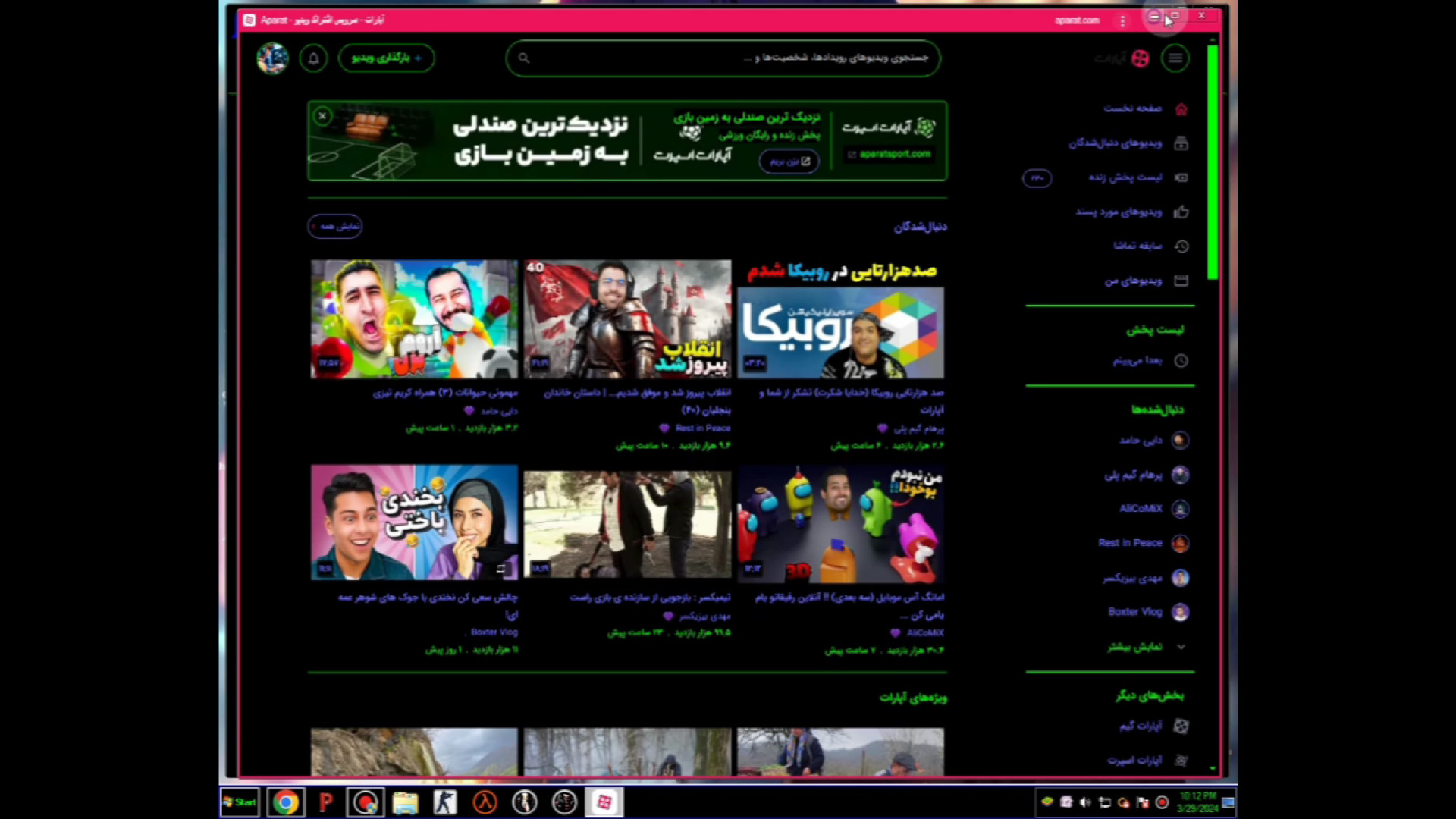
Task: Click the Aparat Game controller icon
Action: [x=1181, y=726]
